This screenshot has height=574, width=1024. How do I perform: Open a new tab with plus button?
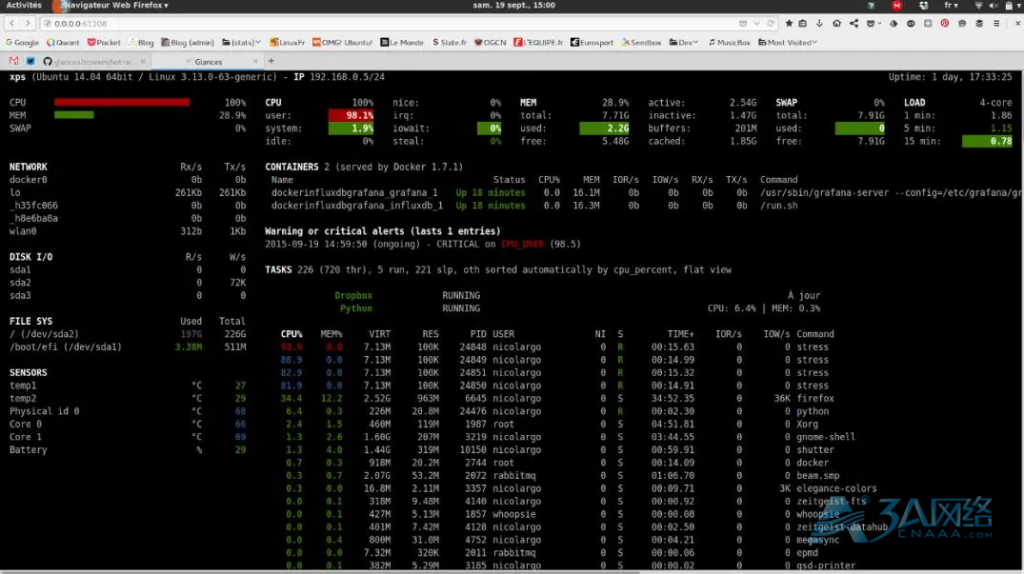271,61
